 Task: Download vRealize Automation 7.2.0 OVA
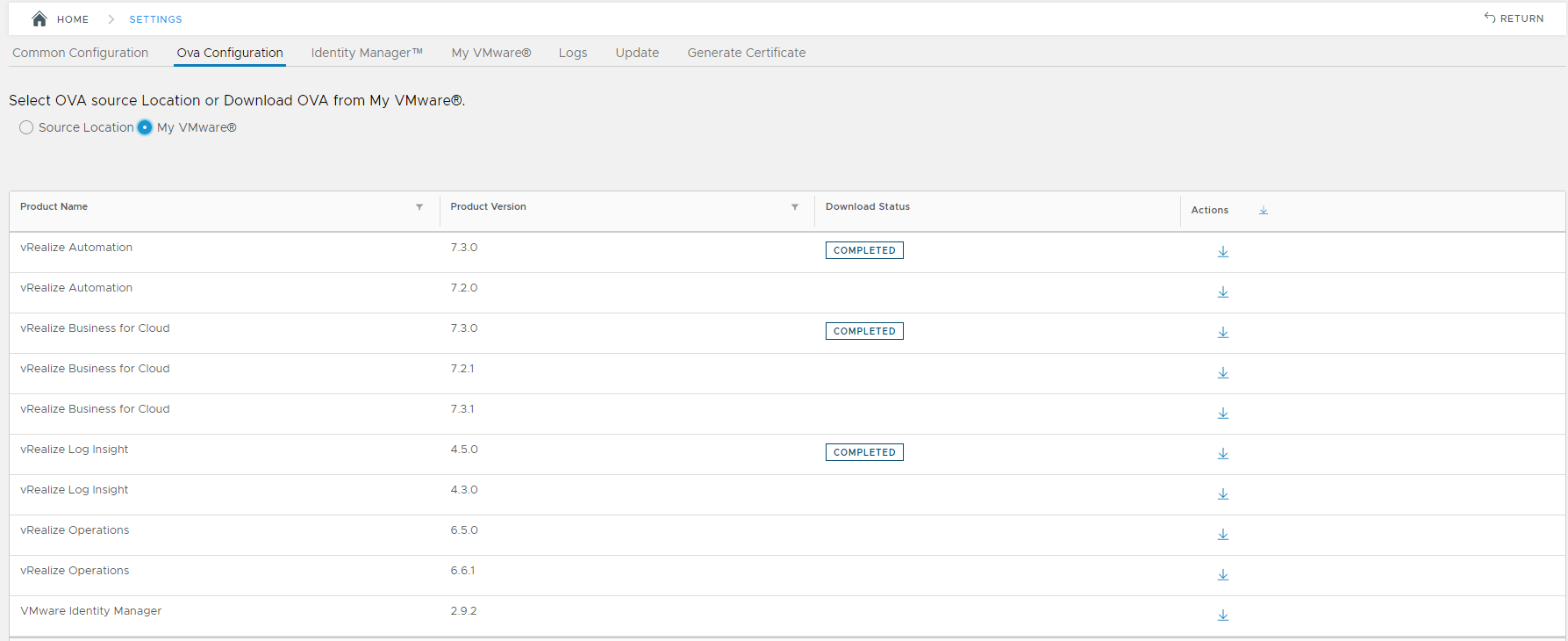(x=1222, y=292)
